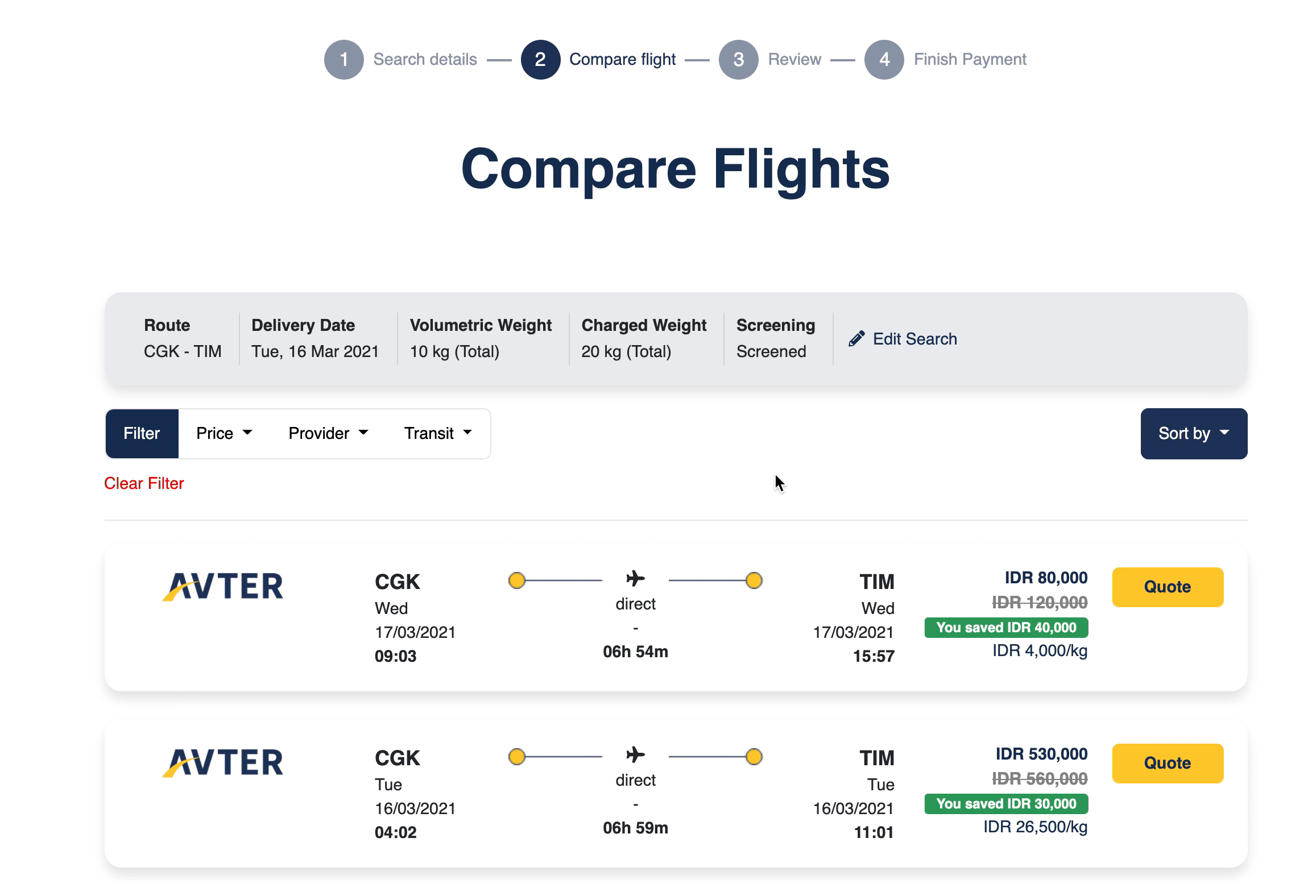Click the Edit Search link

pyautogui.click(x=914, y=339)
